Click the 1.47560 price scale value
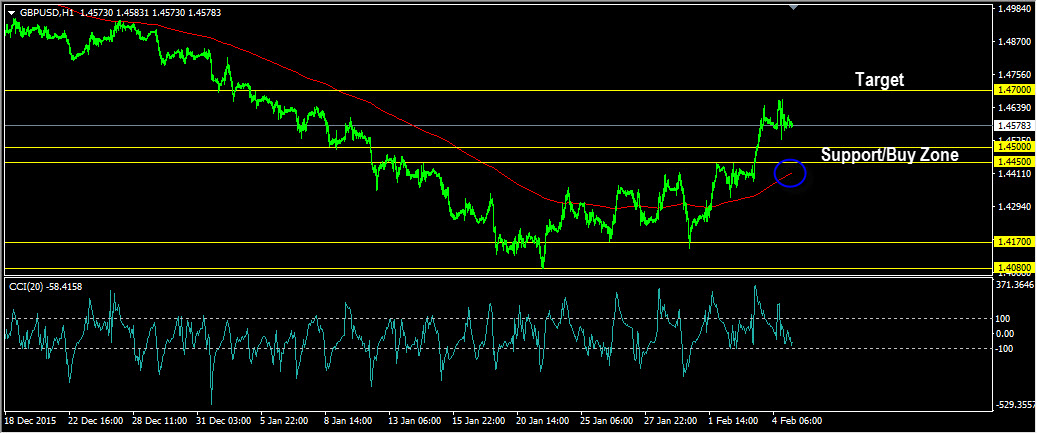The image size is (1037, 434). [1015, 75]
